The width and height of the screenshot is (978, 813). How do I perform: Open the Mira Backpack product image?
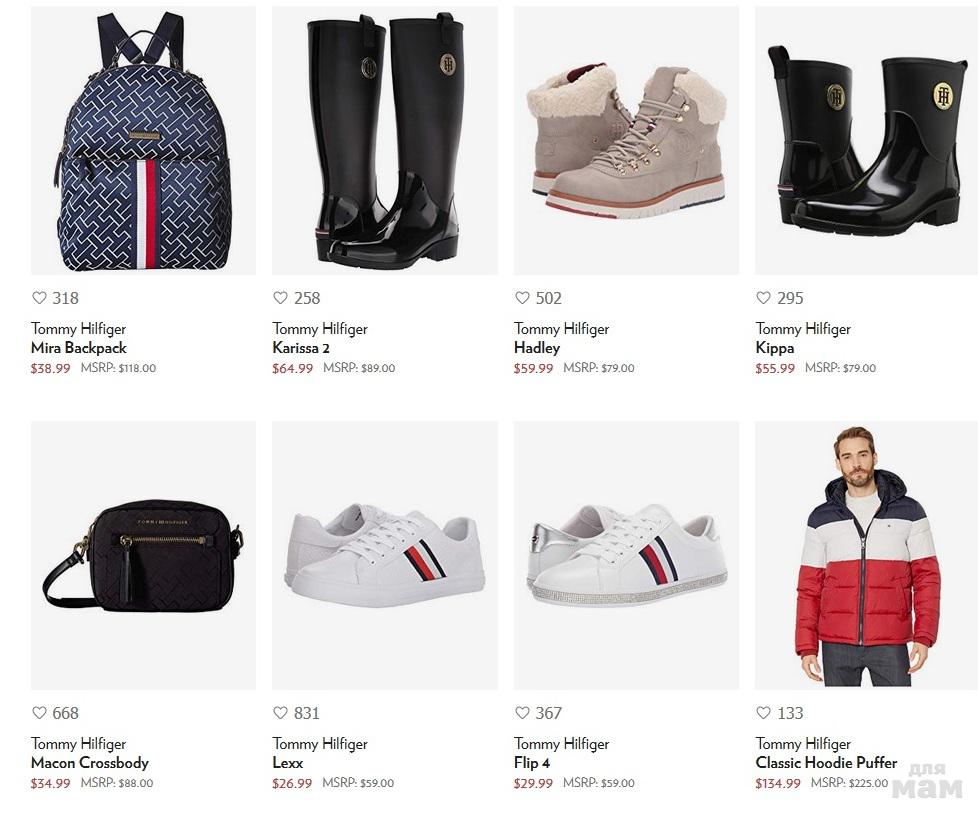[143, 140]
